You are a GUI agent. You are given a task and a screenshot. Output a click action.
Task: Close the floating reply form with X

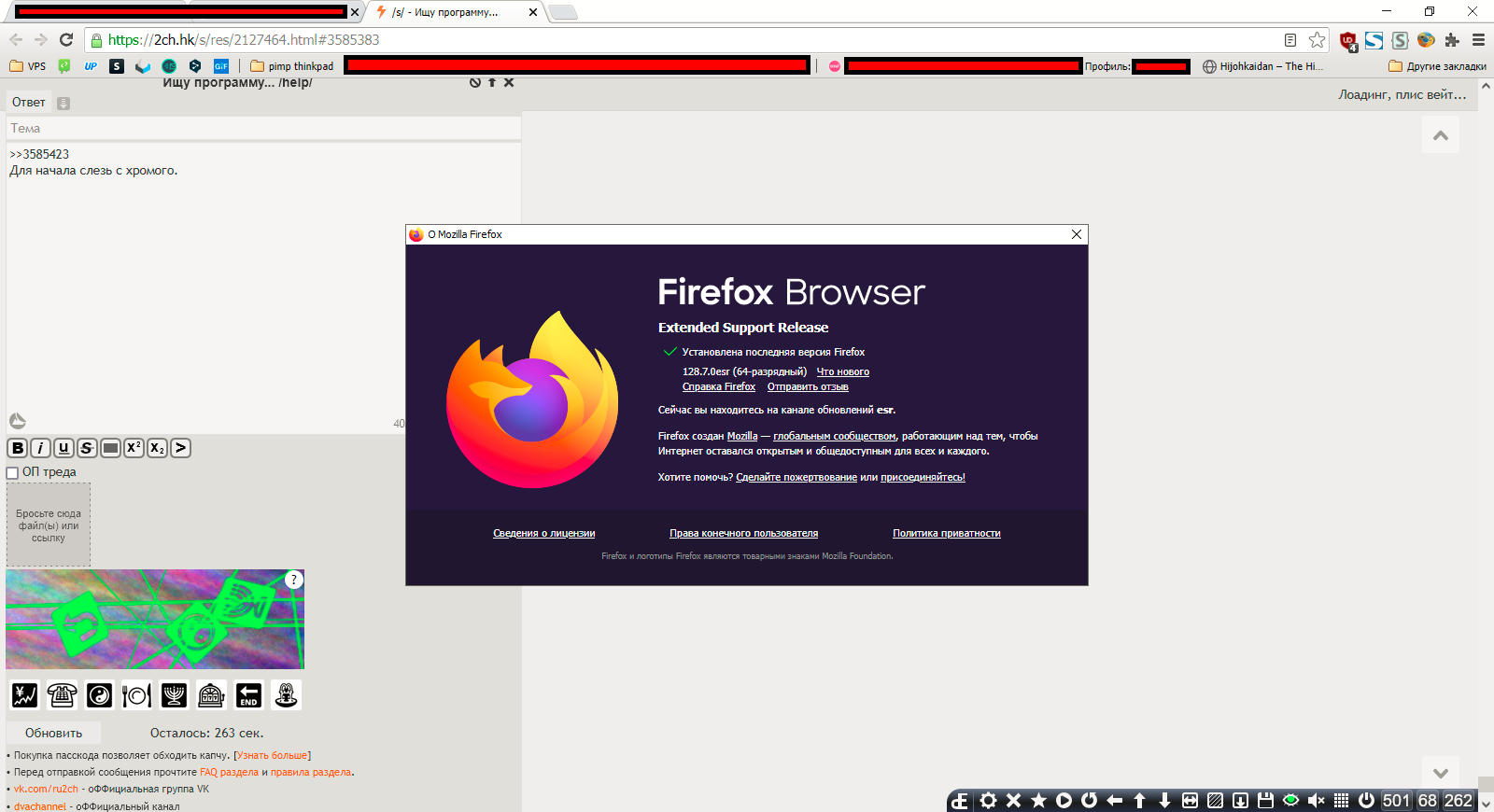pyautogui.click(x=509, y=82)
